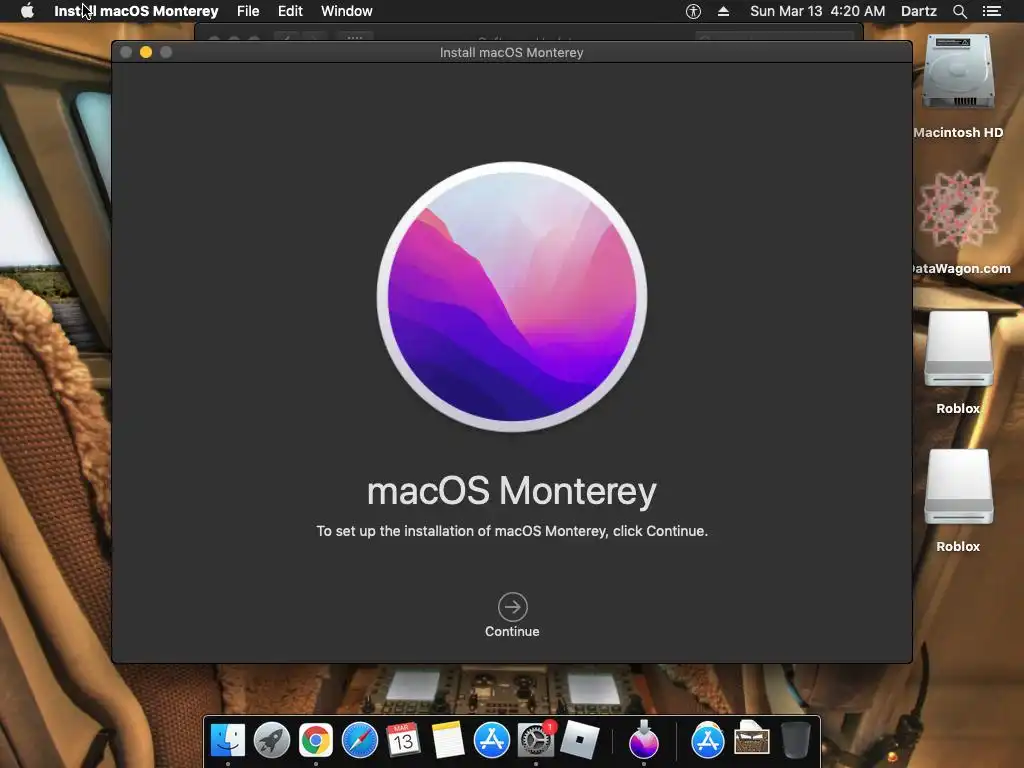The height and width of the screenshot is (768, 1024).
Task: Open Spotlight search magnifier icon
Action: [959, 11]
